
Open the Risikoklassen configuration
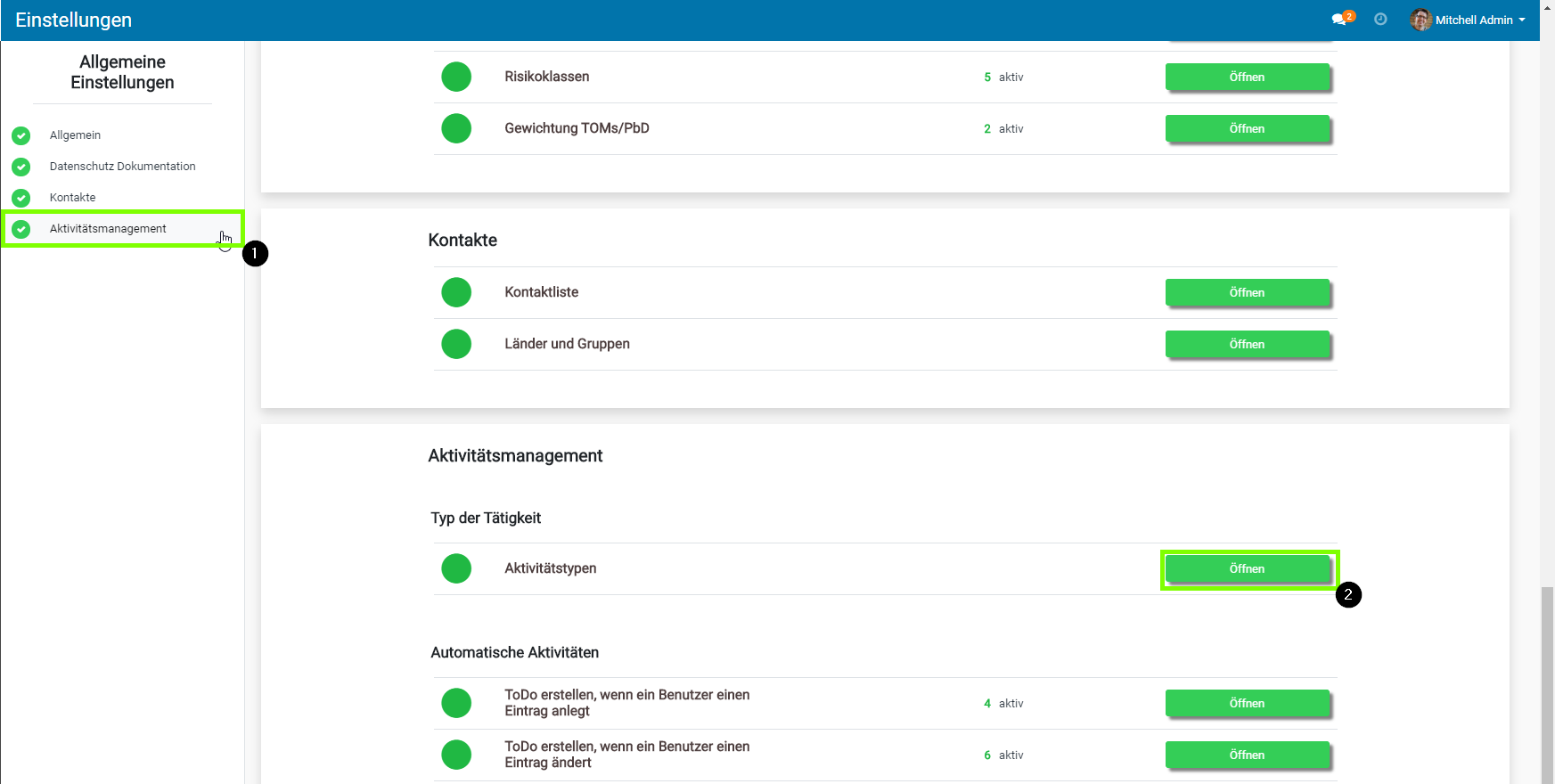click(1247, 78)
